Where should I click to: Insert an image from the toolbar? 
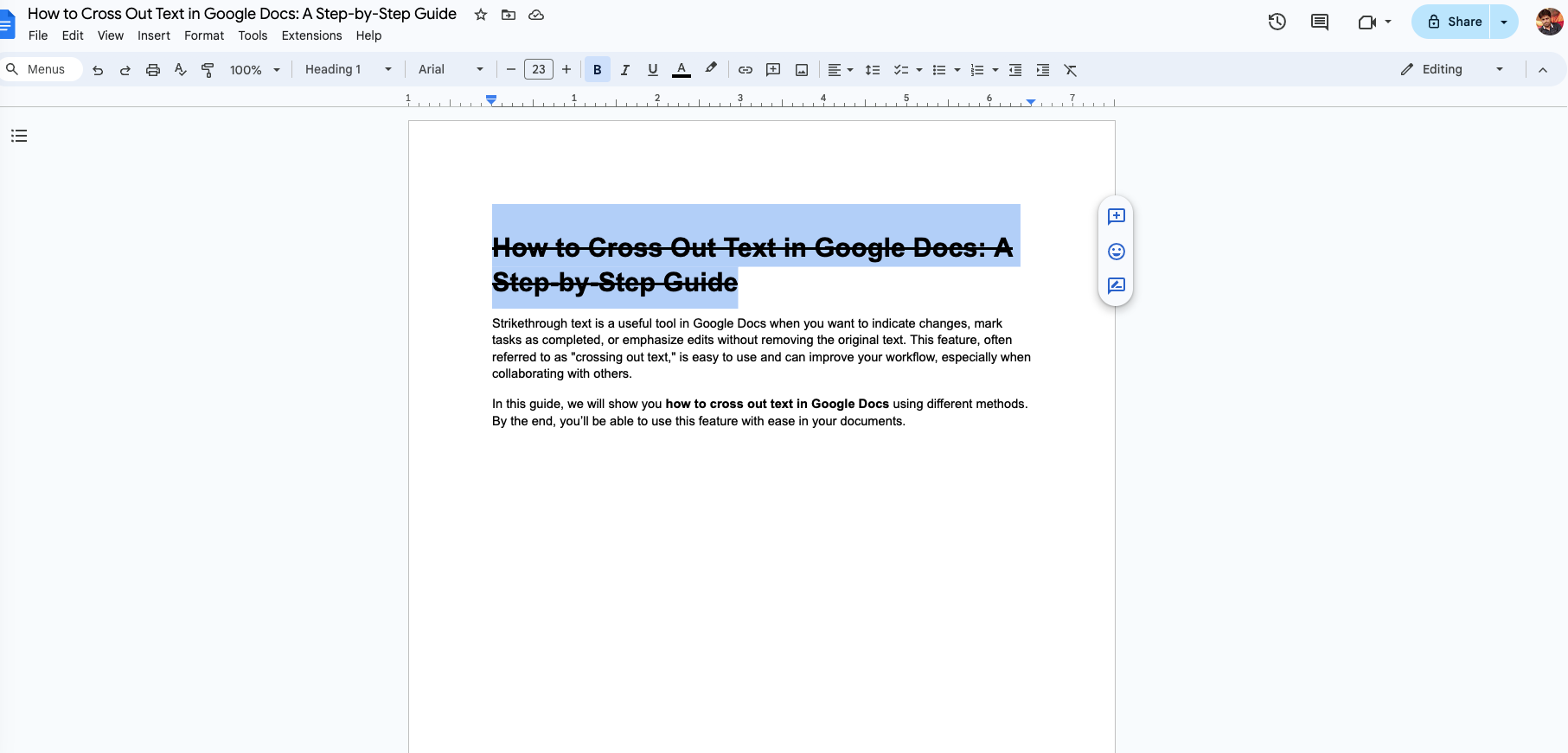click(802, 70)
